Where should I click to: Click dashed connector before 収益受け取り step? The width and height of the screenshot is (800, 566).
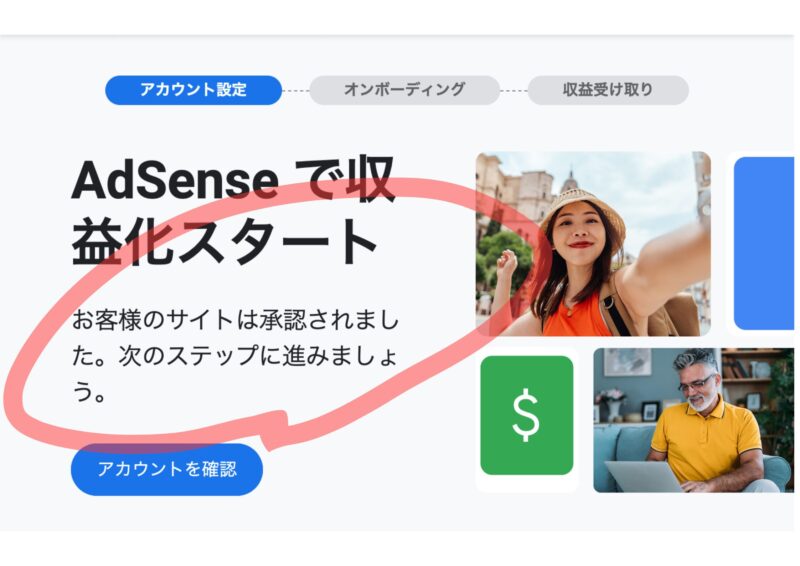pyautogui.click(x=514, y=90)
